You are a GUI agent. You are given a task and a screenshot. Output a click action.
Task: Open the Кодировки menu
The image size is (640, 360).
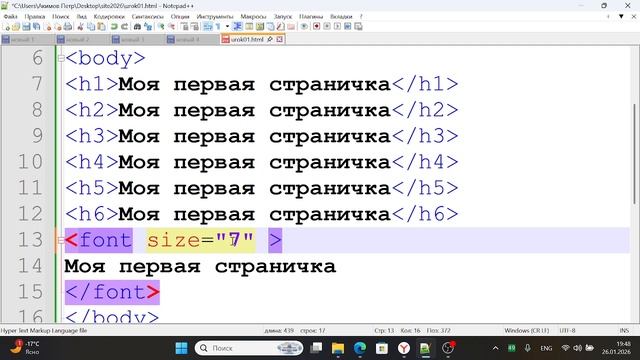109,17
